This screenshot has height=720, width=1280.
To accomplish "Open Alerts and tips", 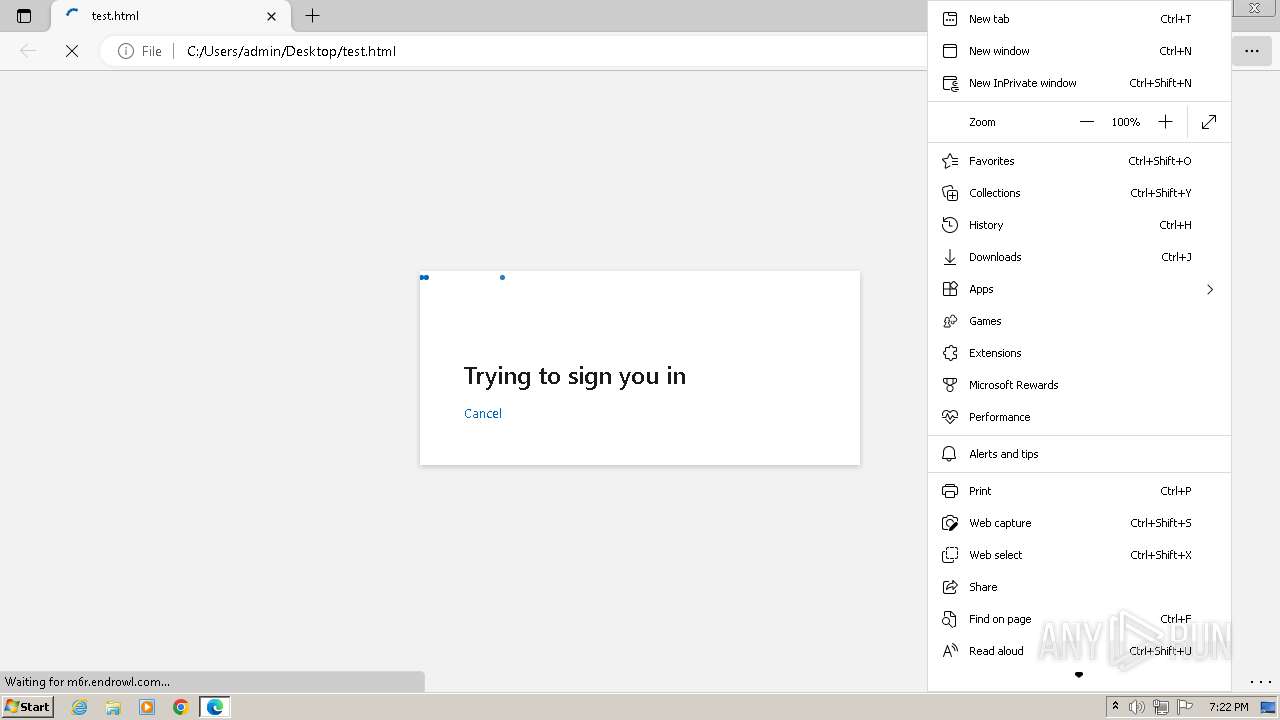I will pos(1079,454).
